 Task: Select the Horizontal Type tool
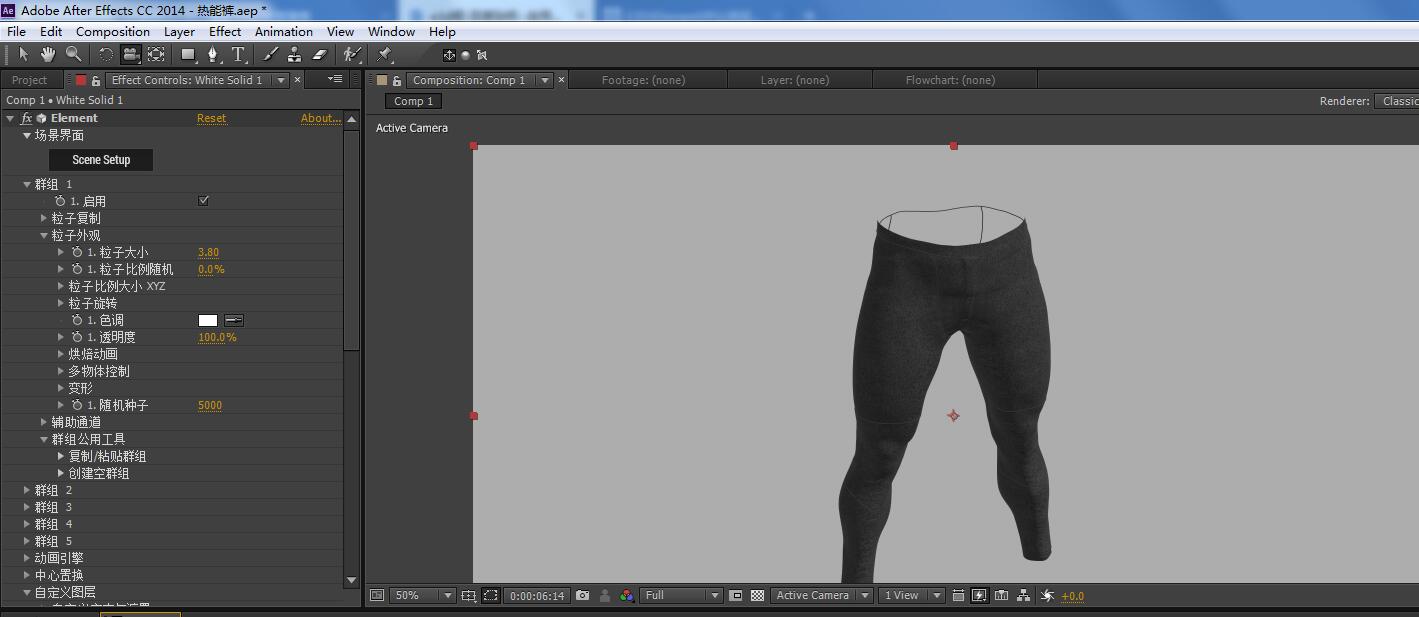tap(238, 54)
